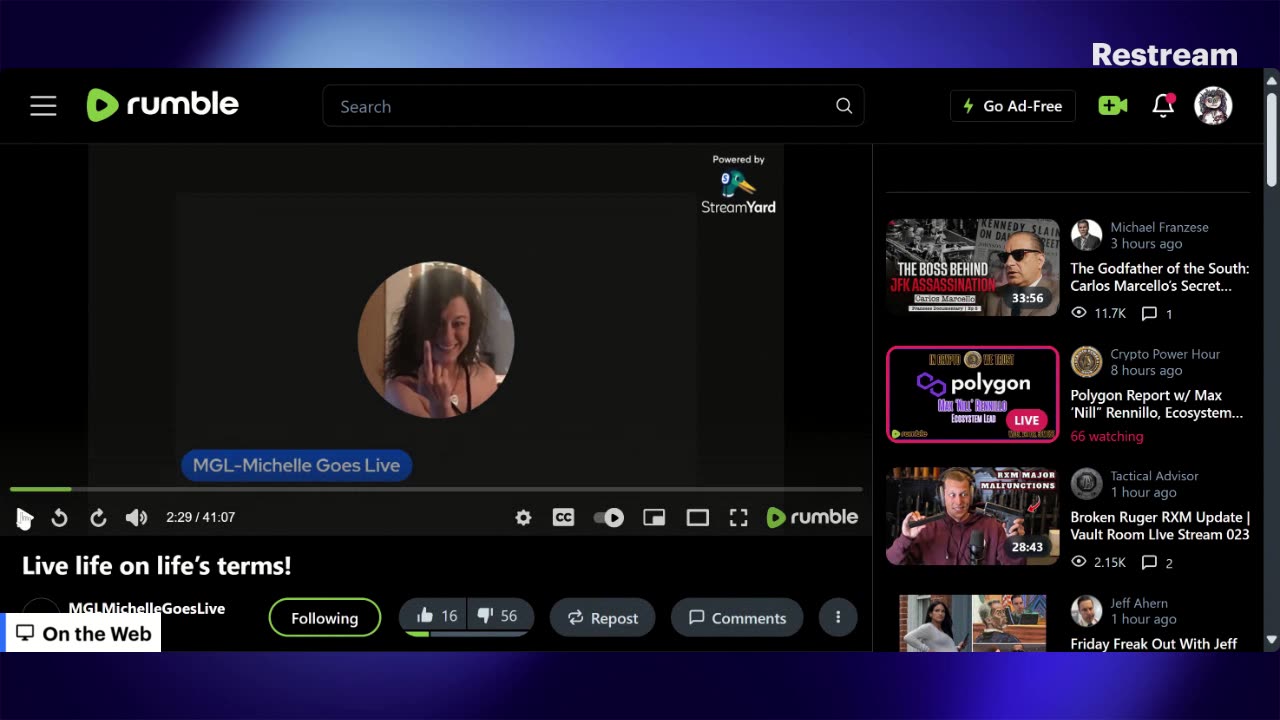The image size is (1280, 720).
Task: Click the Michael Franzese channel name
Action: click(1159, 227)
